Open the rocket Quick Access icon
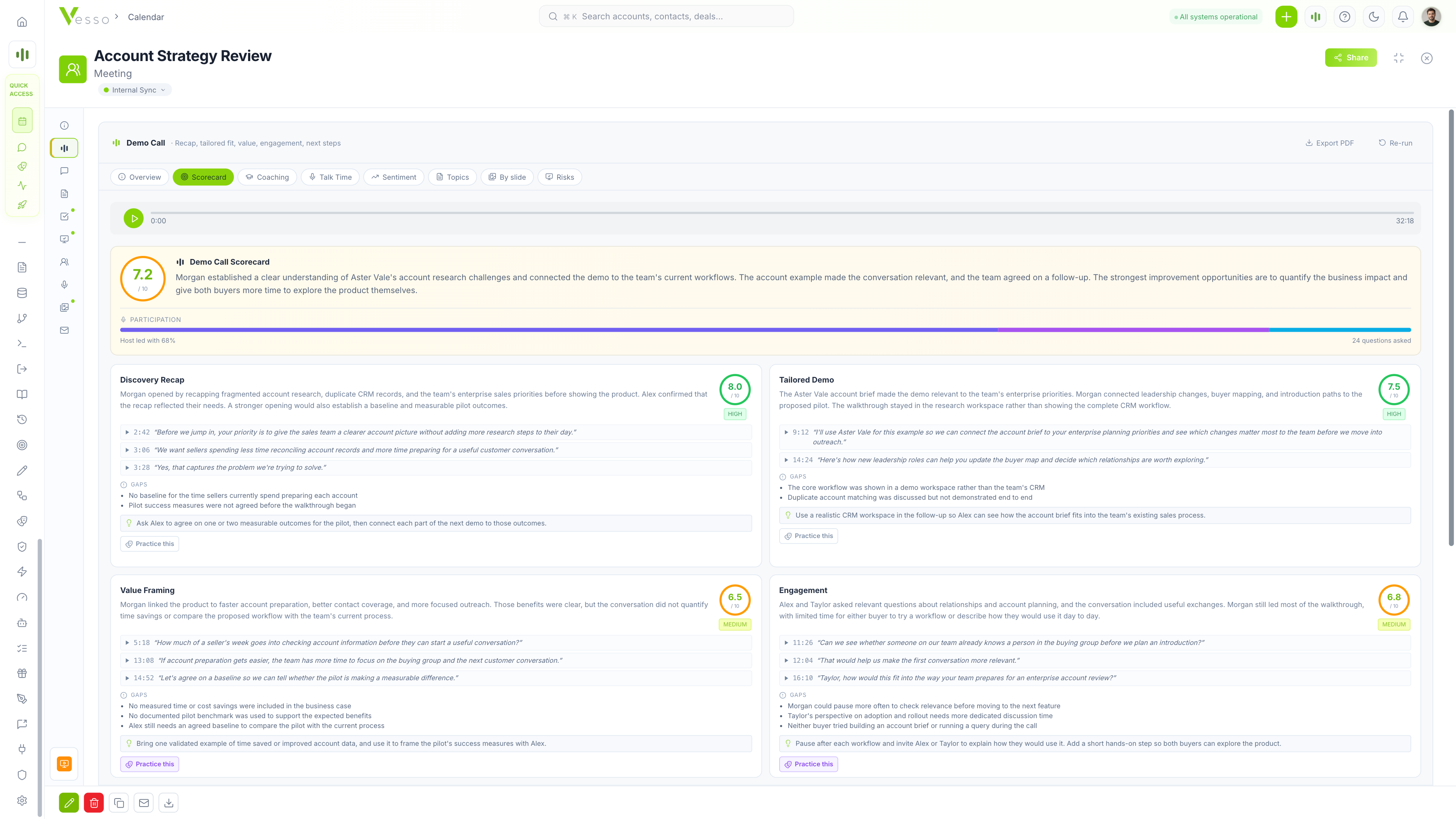The width and height of the screenshot is (1456, 819). point(22,205)
